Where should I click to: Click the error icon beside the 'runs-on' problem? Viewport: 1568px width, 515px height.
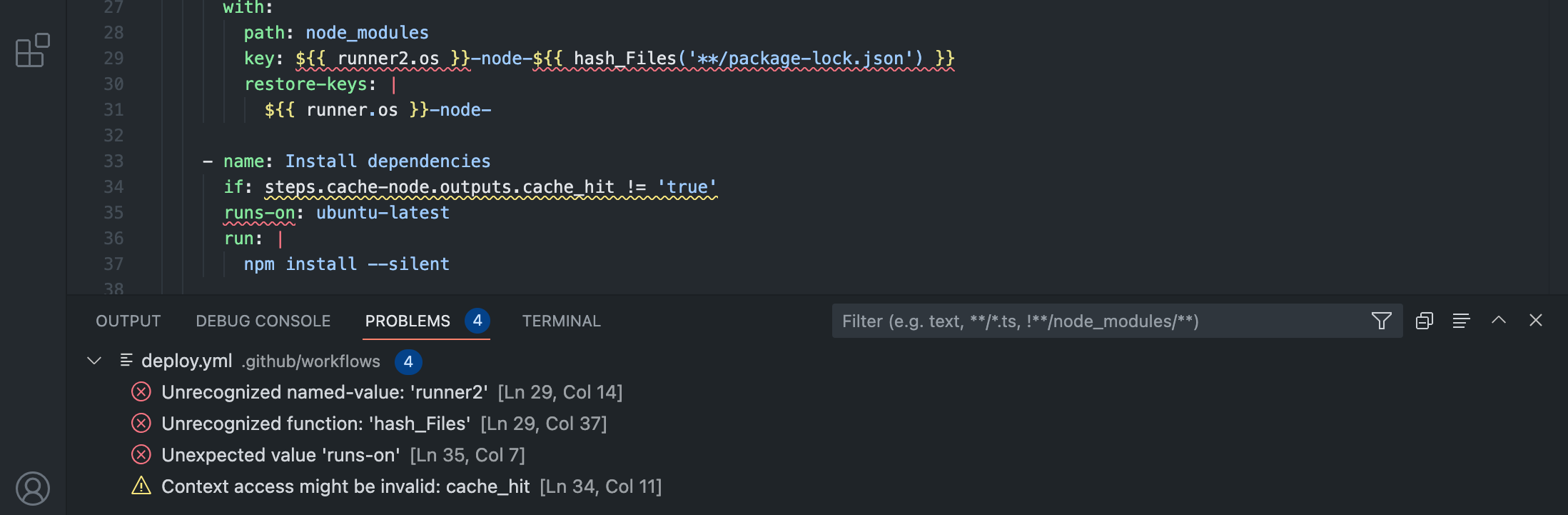(143, 454)
